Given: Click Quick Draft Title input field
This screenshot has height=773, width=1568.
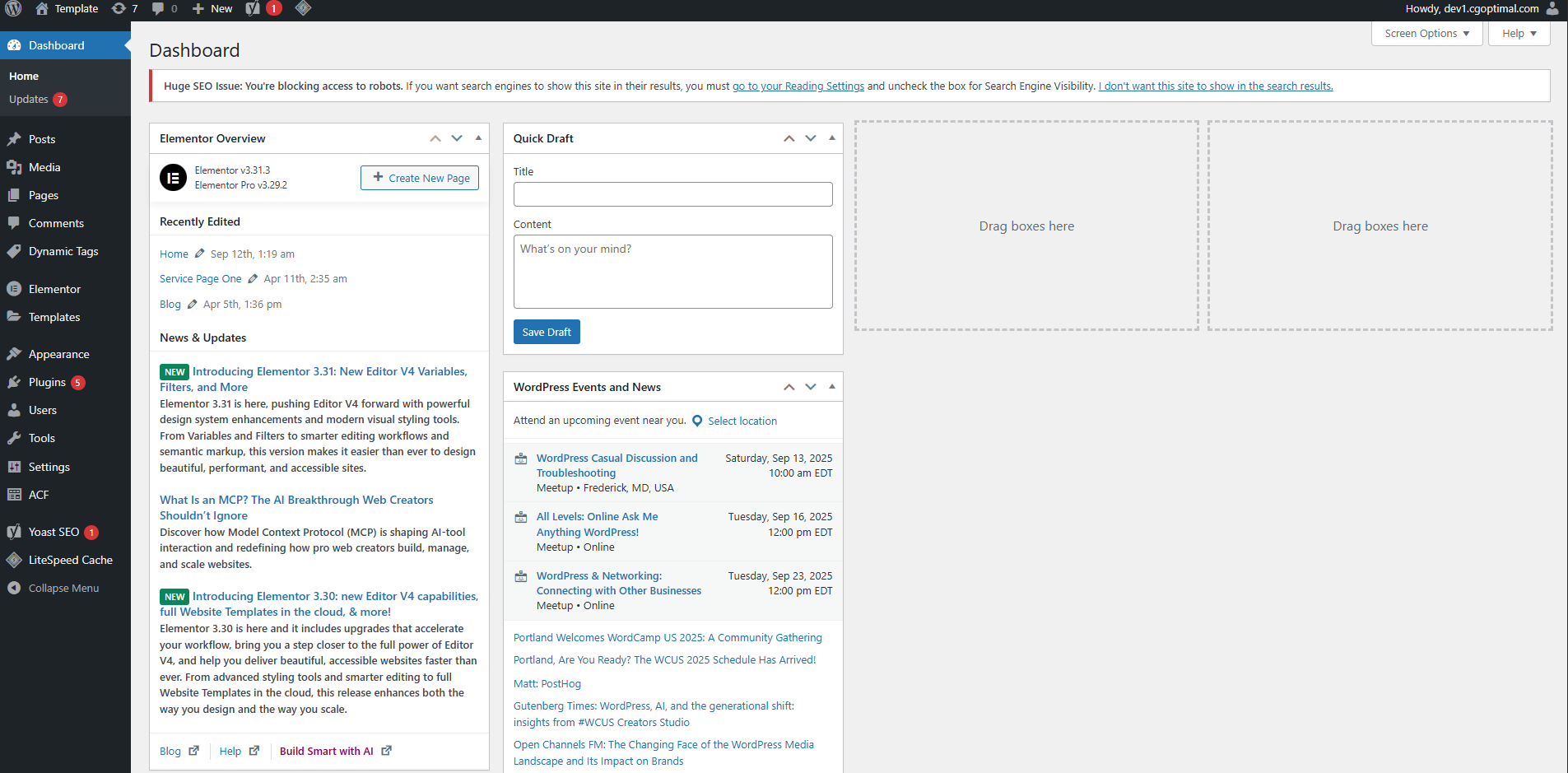Looking at the screenshot, I should click(x=673, y=194).
